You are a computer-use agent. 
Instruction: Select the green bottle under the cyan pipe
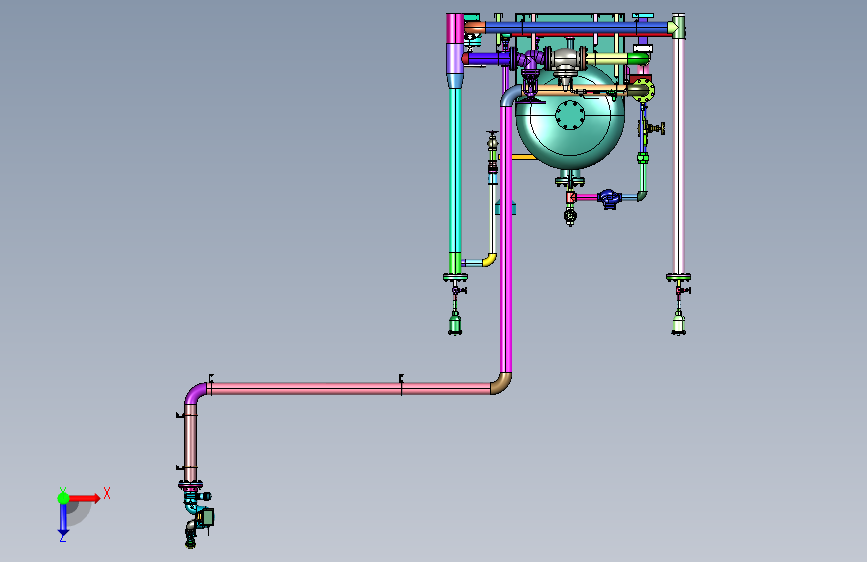coord(455,323)
